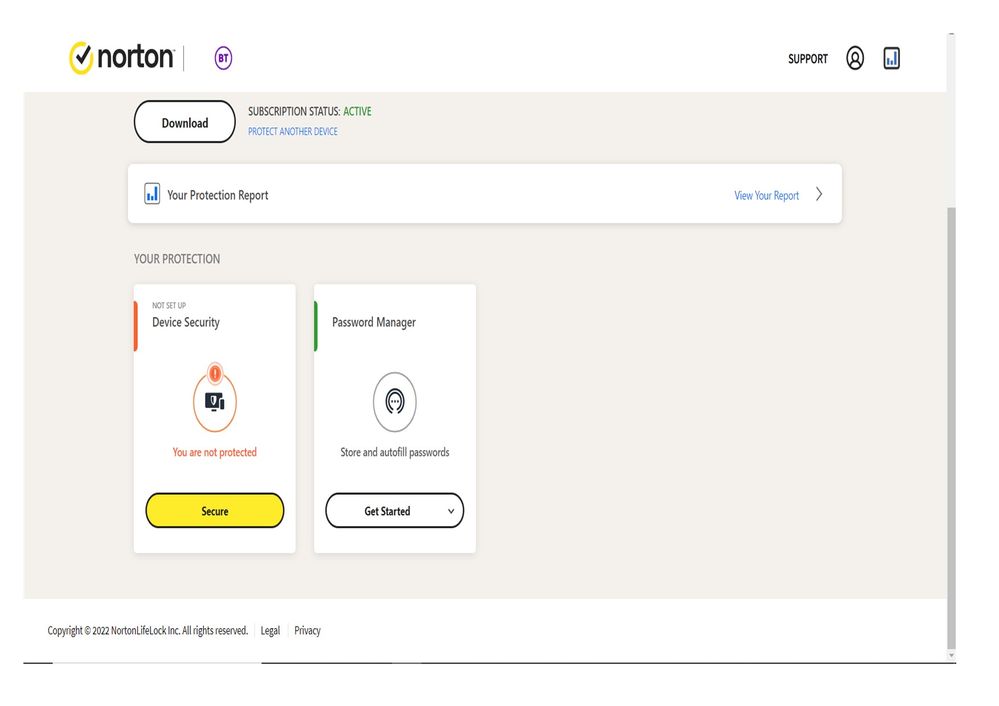Screen dimensions: 999x706
Task: Open the user account profile icon
Action: click(855, 58)
